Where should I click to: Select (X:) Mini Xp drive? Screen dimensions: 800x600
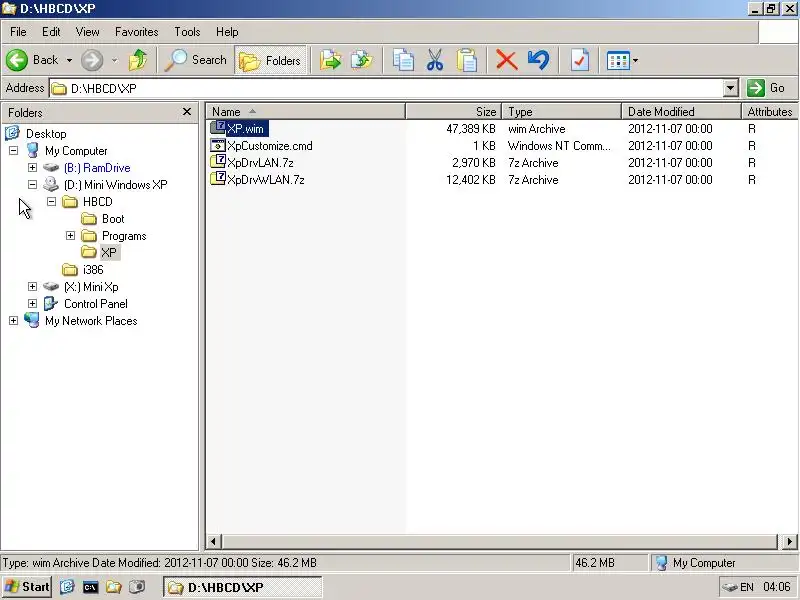91,287
